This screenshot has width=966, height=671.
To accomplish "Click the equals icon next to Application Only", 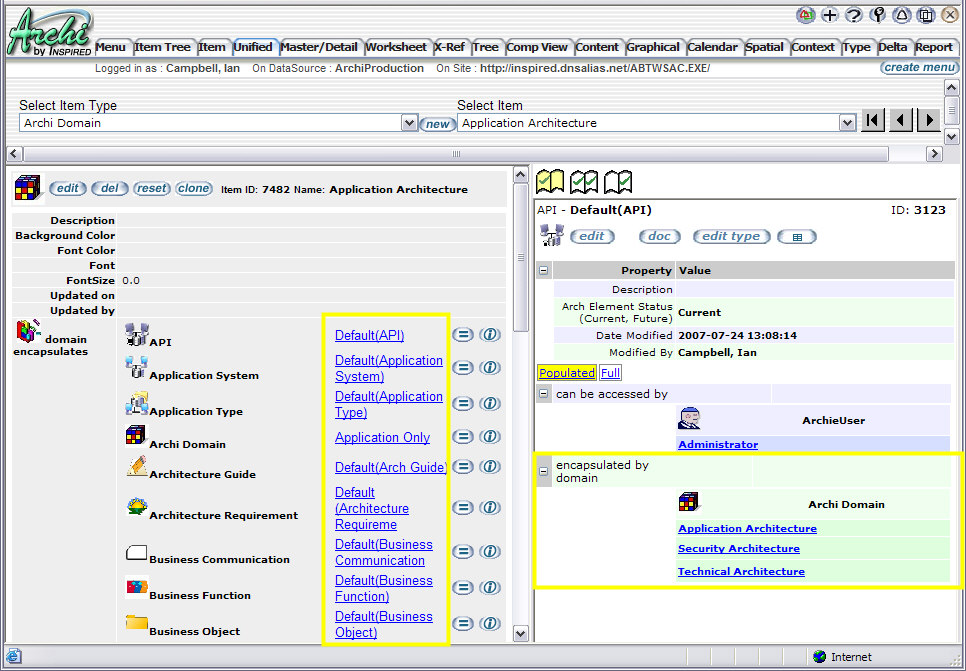I will (x=462, y=437).
